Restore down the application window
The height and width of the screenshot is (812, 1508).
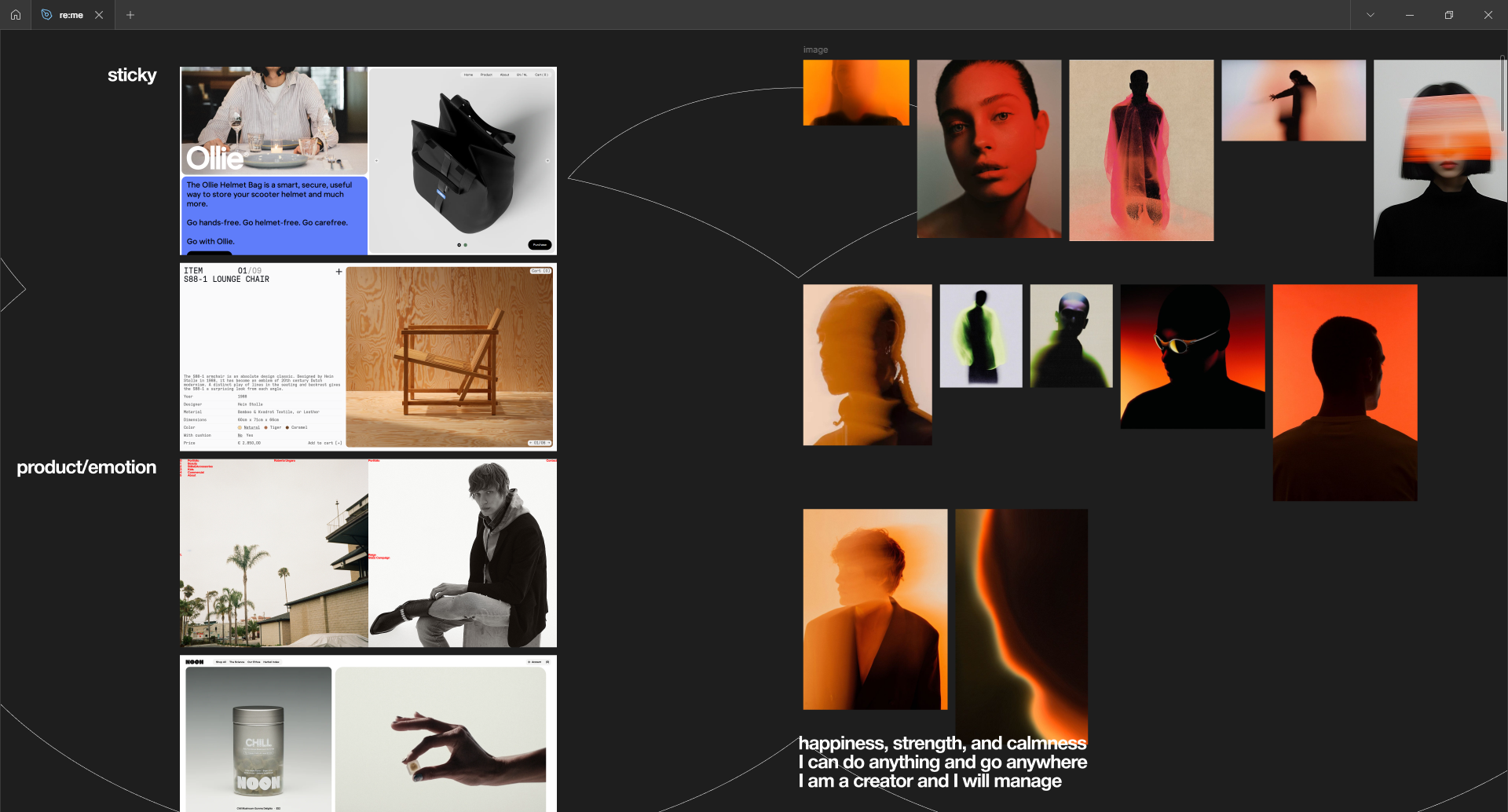[1449, 15]
